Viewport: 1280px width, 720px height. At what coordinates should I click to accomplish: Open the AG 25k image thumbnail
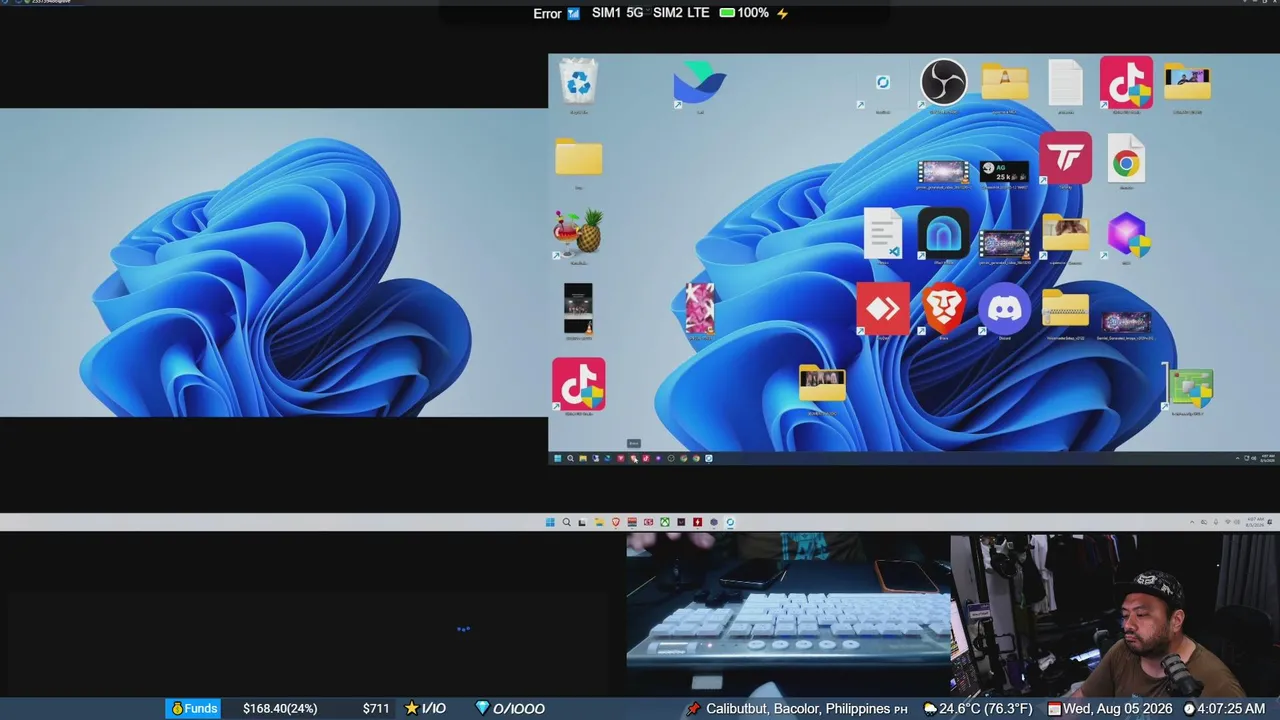coord(1004,172)
